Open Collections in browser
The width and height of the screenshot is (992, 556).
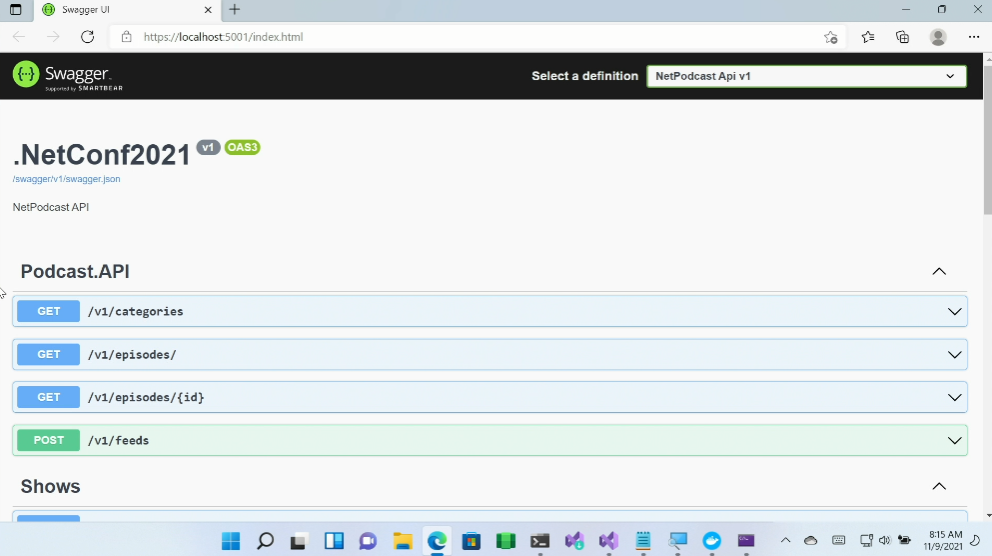(x=903, y=37)
